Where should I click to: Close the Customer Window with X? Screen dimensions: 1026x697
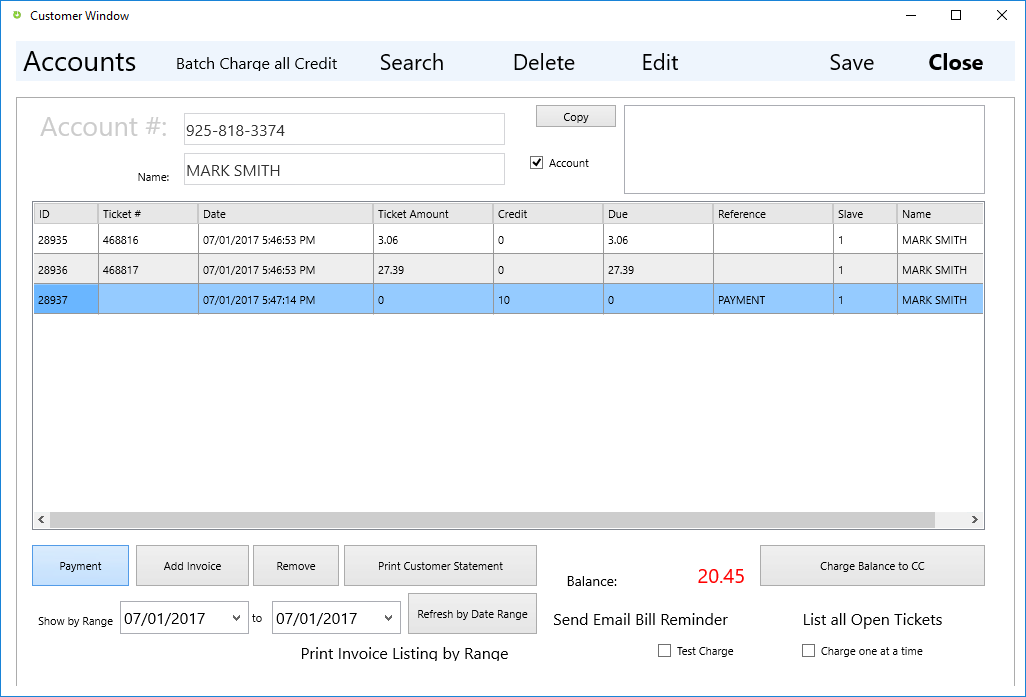point(1002,15)
